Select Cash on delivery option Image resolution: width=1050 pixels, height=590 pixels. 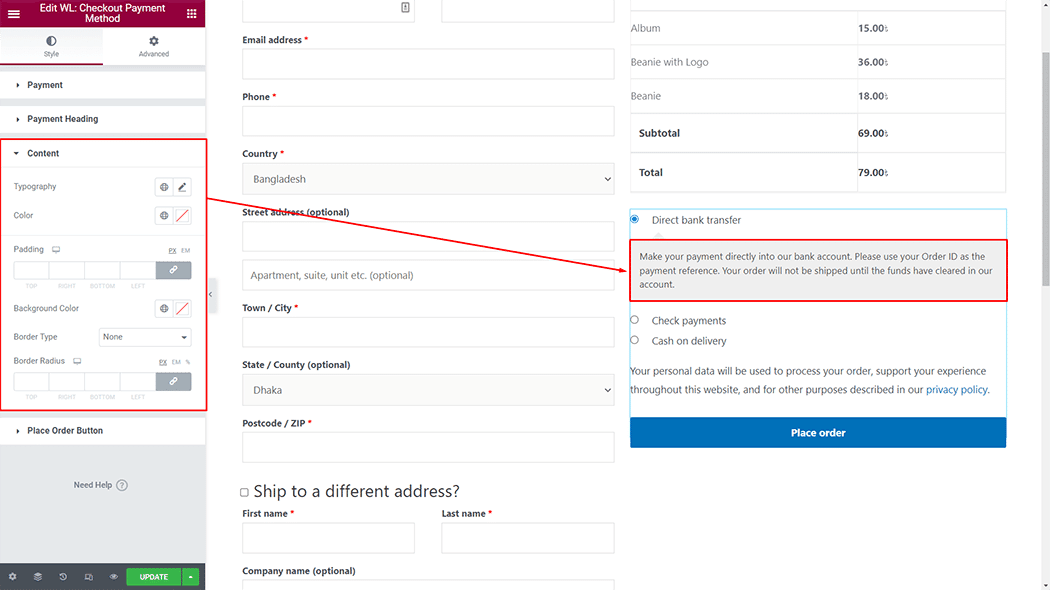click(x=634, y=340)
